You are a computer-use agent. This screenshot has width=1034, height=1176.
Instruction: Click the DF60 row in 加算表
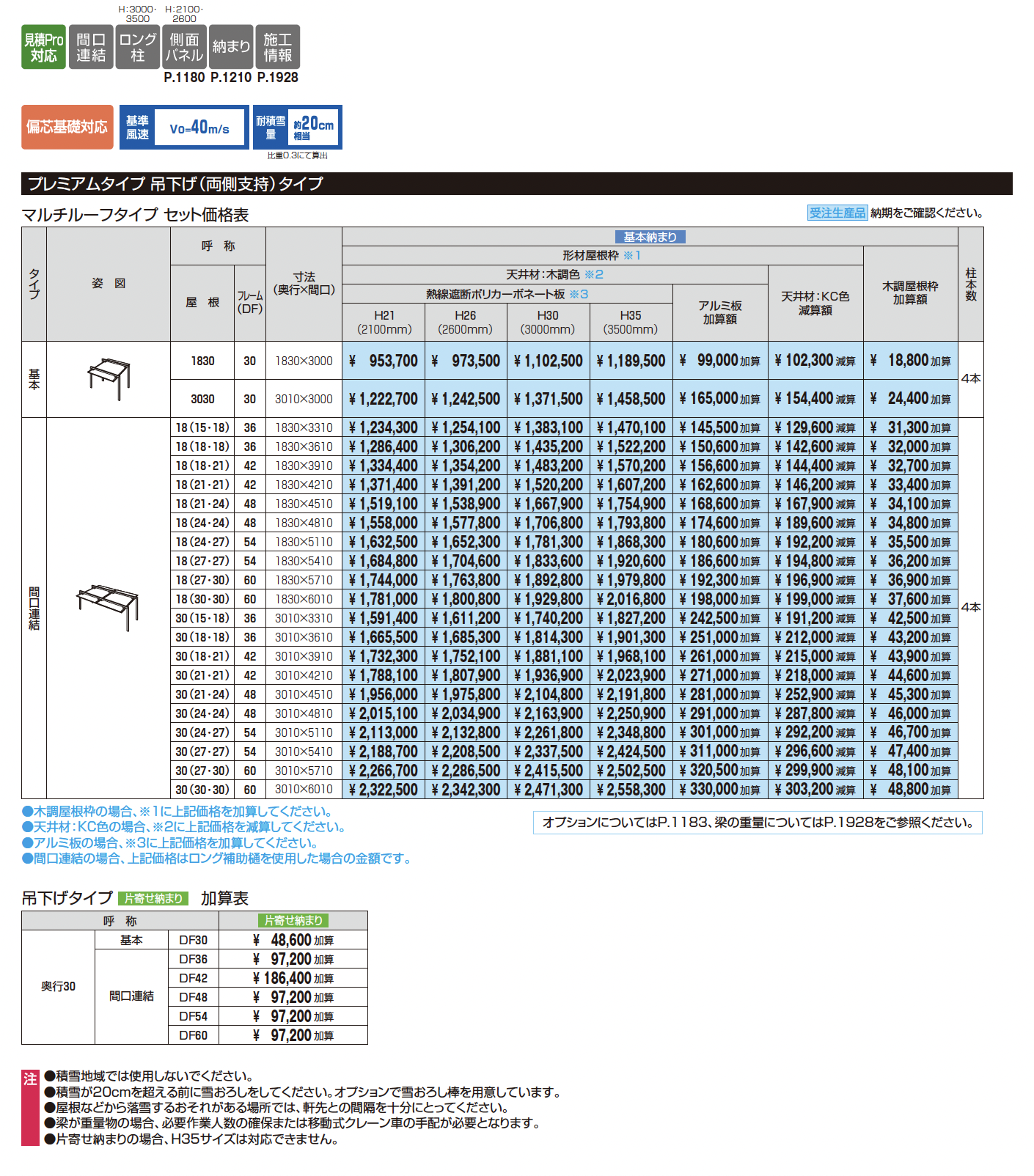(194, 1035)
